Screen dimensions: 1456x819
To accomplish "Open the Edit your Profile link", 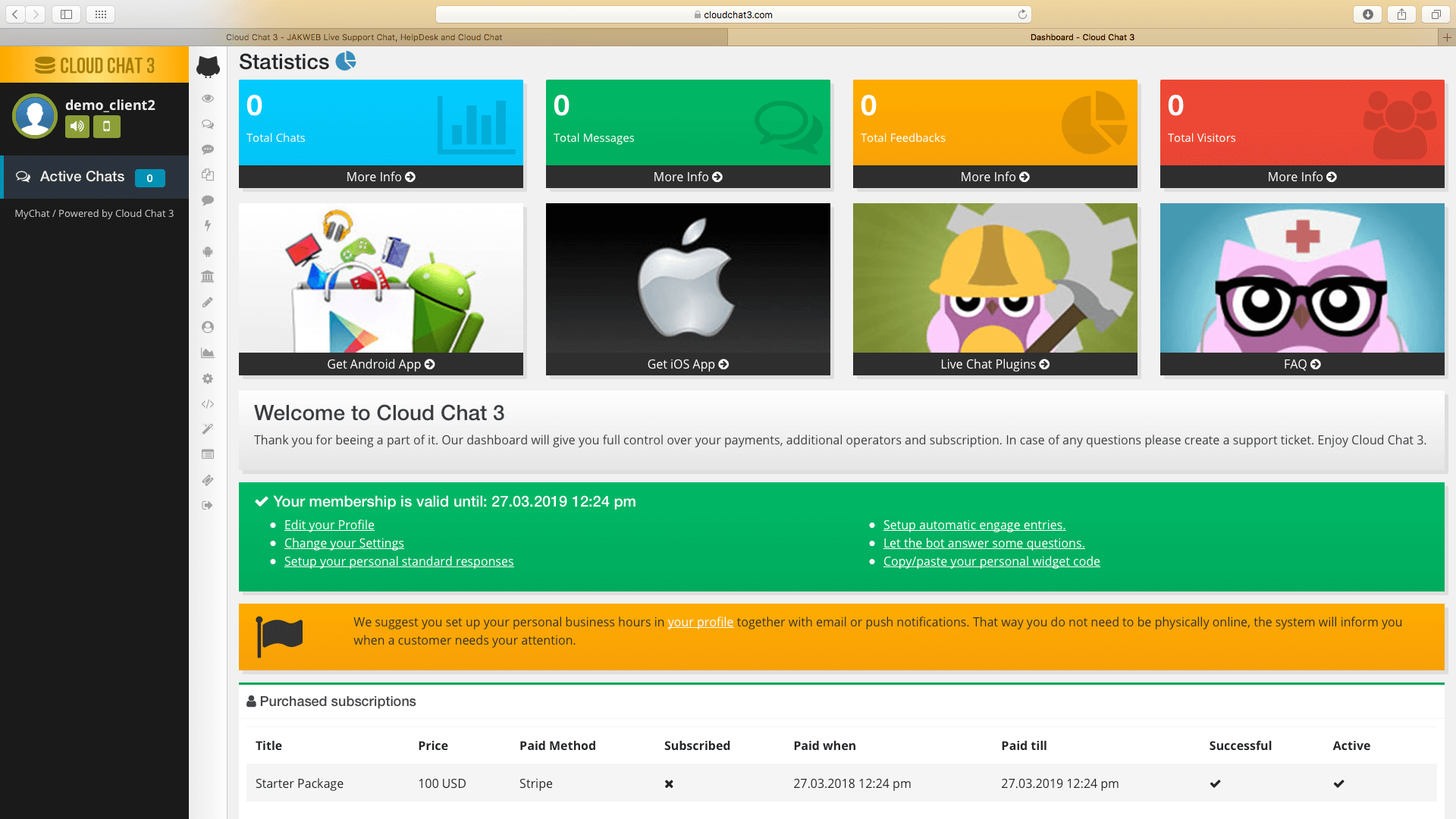I will tap(328, 524).
